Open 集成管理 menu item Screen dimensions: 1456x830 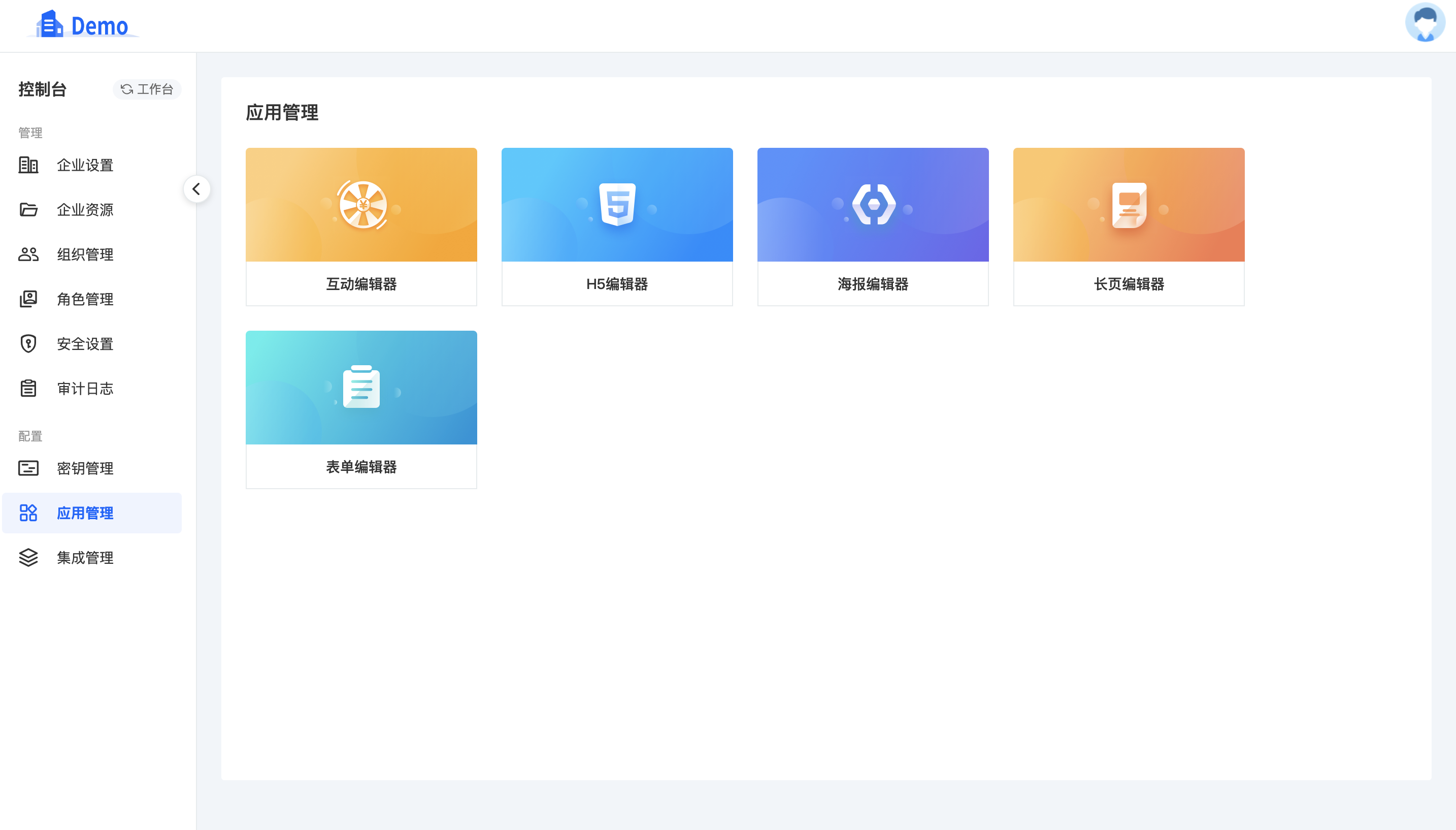pyautogui.click(x=92, y=558)
